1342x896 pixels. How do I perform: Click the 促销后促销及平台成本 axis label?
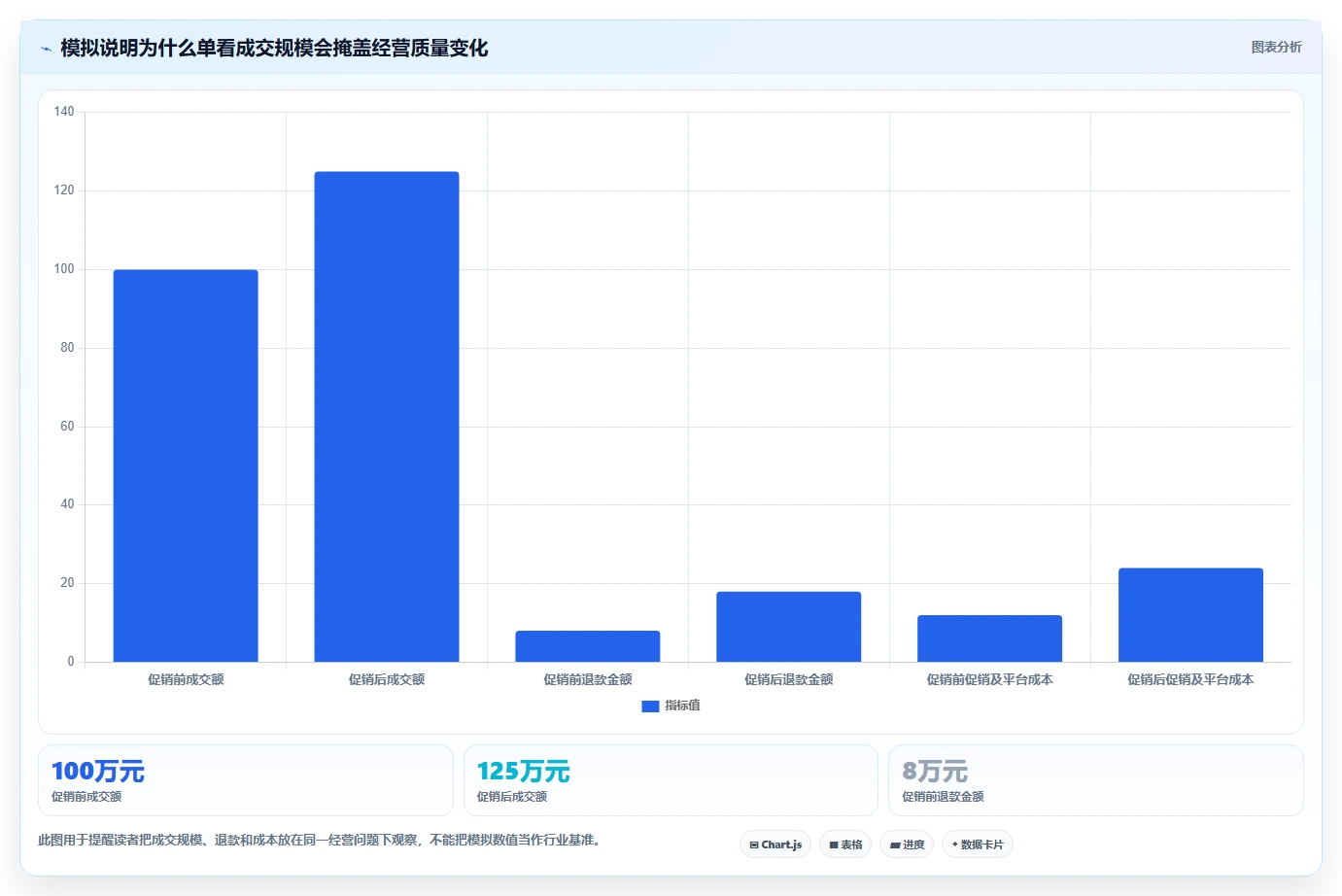coord(1190,679)
